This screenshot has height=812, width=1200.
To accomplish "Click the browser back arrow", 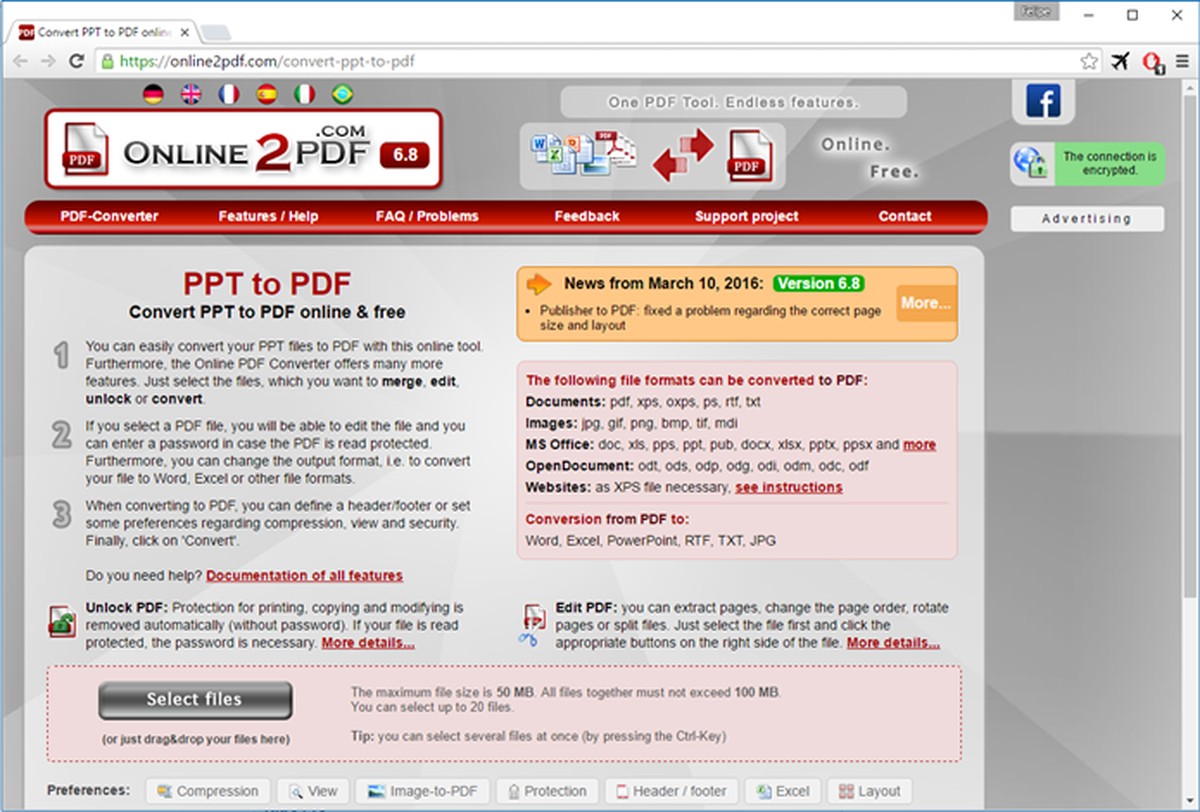I will 21,61.
